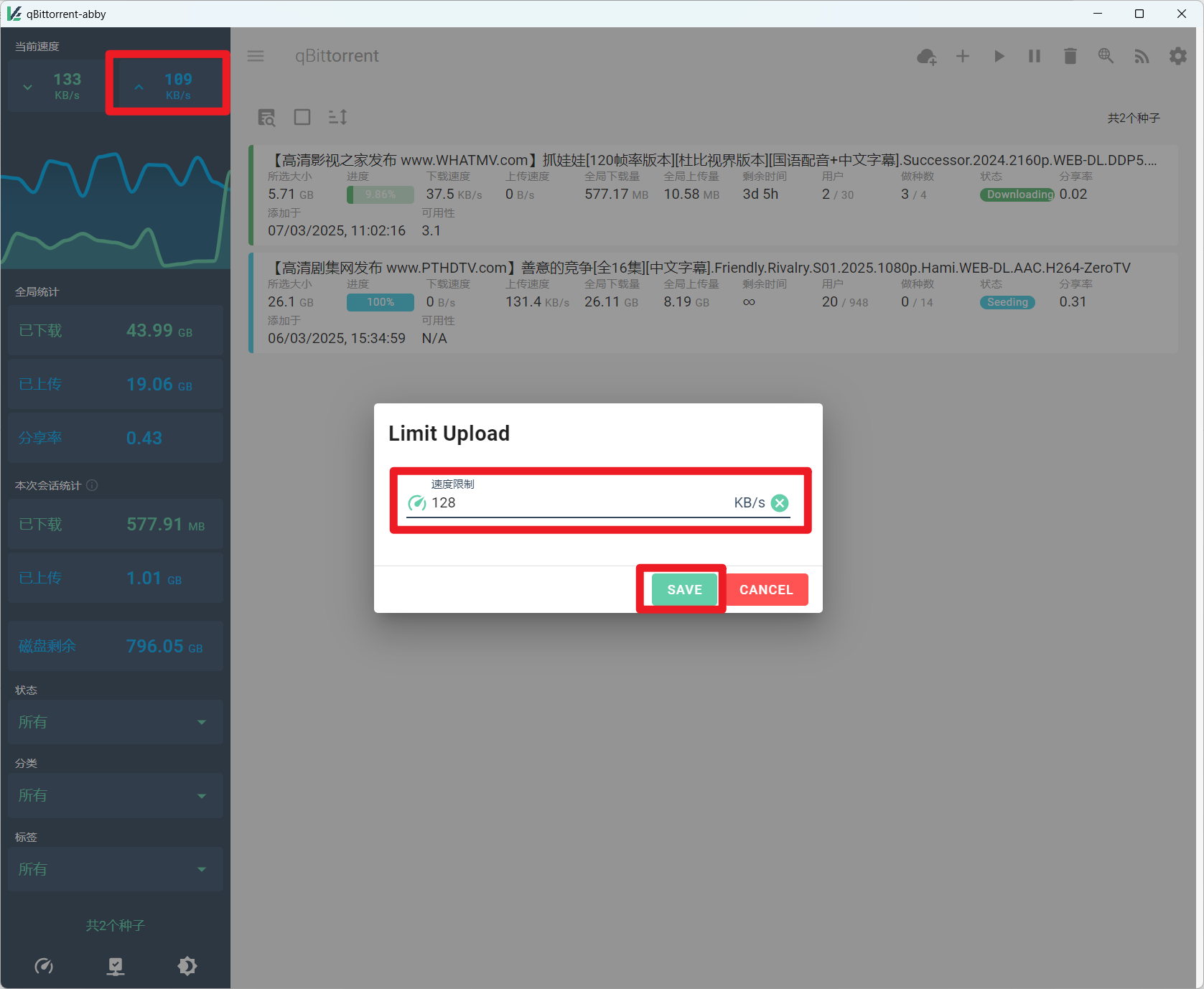Toggle the select-all checkbox above torrent list

click(302, 117)
